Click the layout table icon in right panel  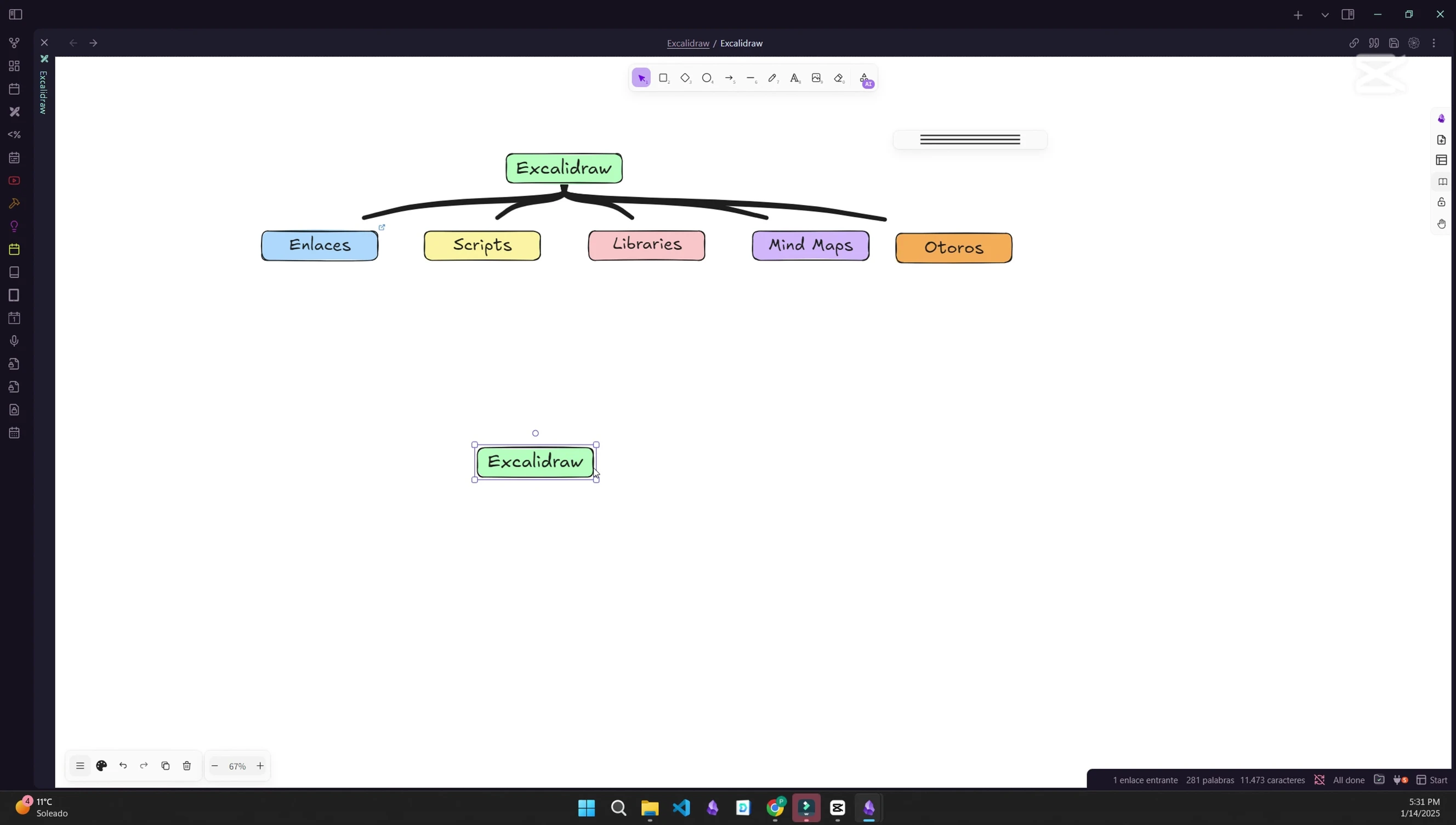tap(1441, 161)
